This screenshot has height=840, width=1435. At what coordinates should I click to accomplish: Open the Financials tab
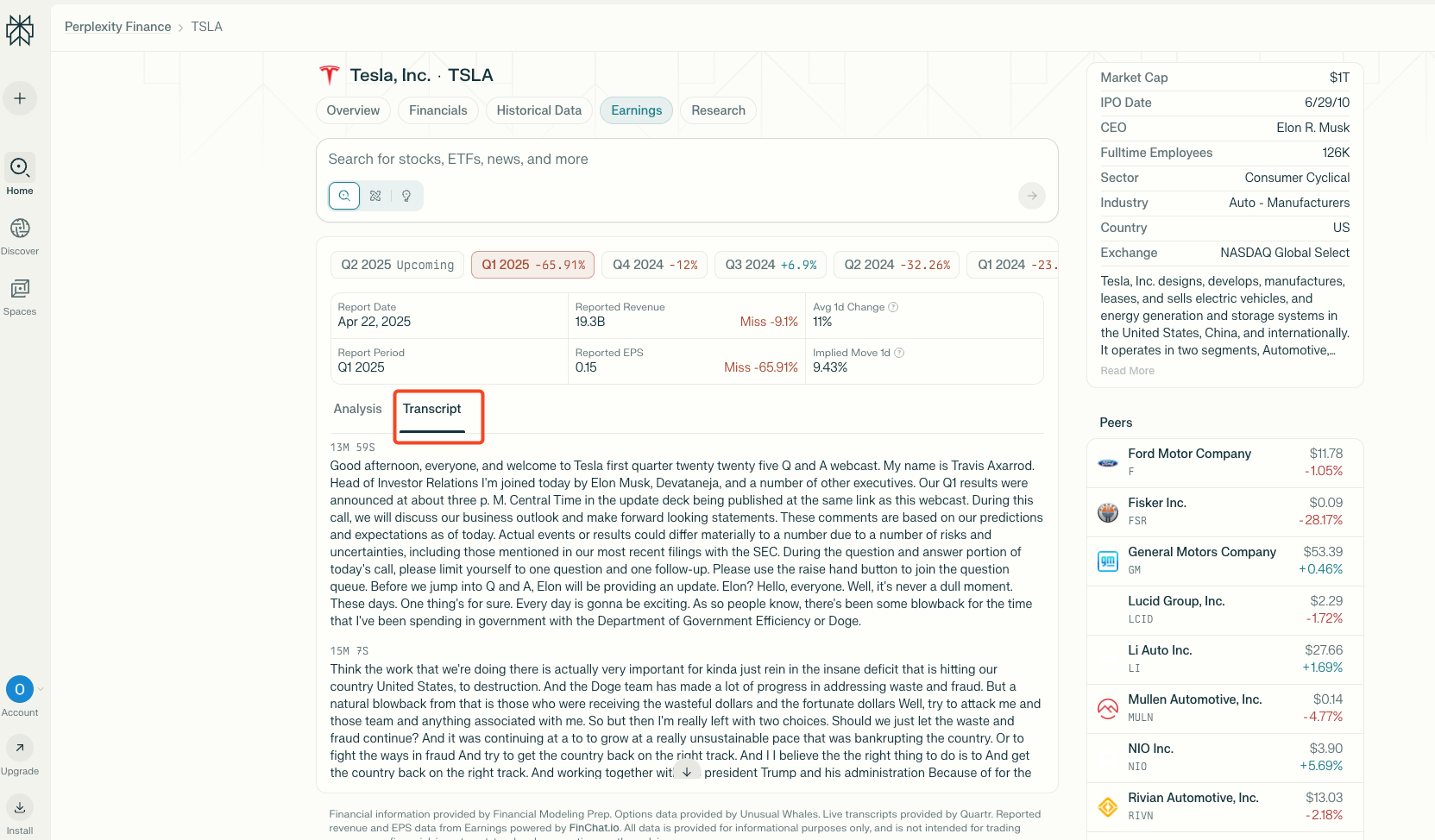click(x=438, y=110)
